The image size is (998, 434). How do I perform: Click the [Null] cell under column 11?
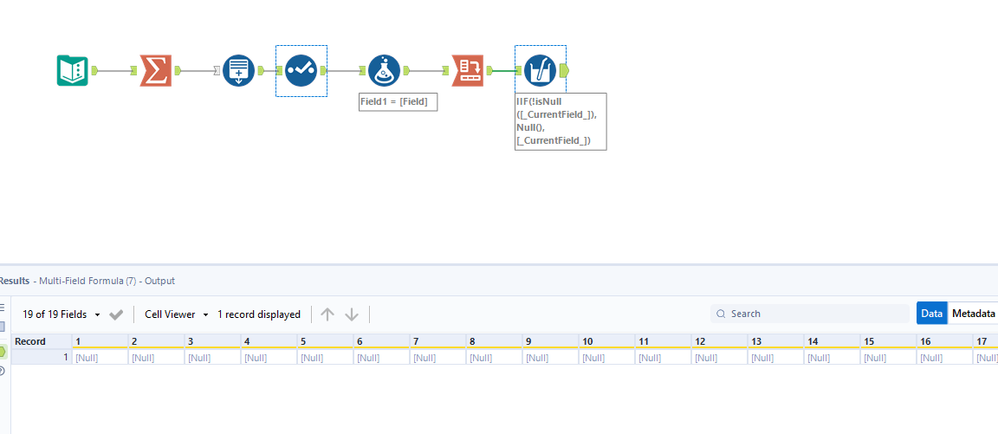coord(663,358)
